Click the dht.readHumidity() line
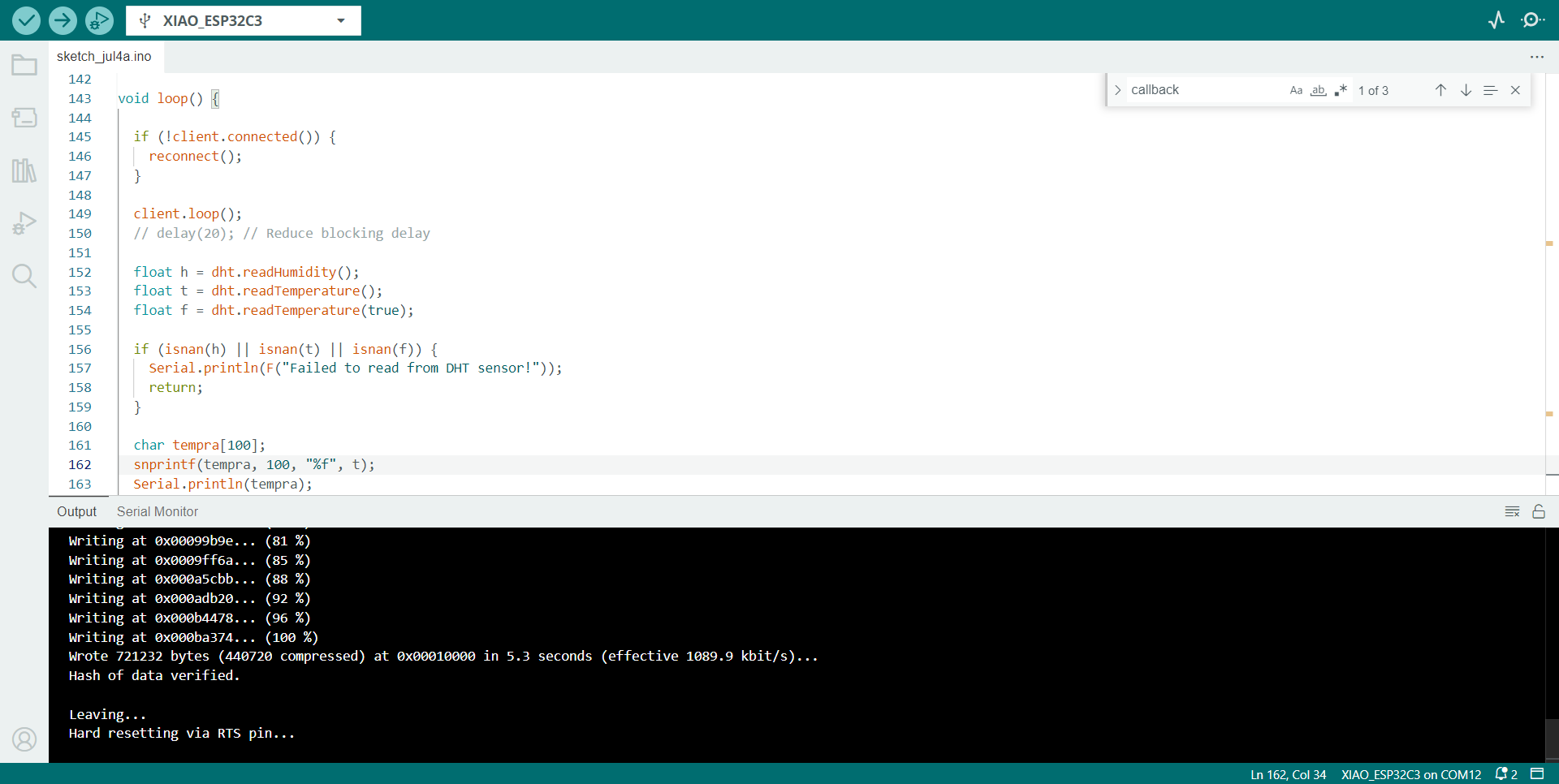Screen dimensions: 1559x784 tap(246, 272)
